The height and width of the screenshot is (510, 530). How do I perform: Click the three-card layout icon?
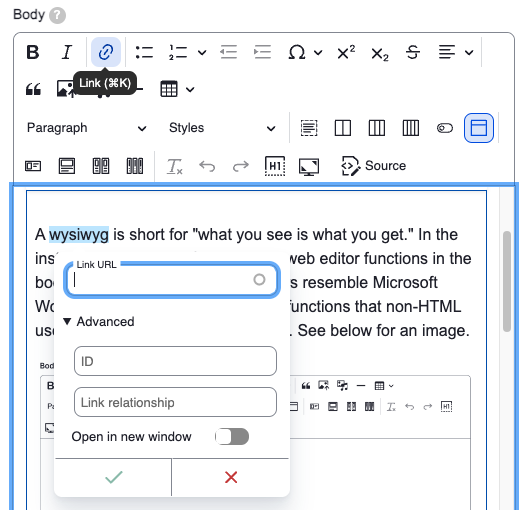135,166
